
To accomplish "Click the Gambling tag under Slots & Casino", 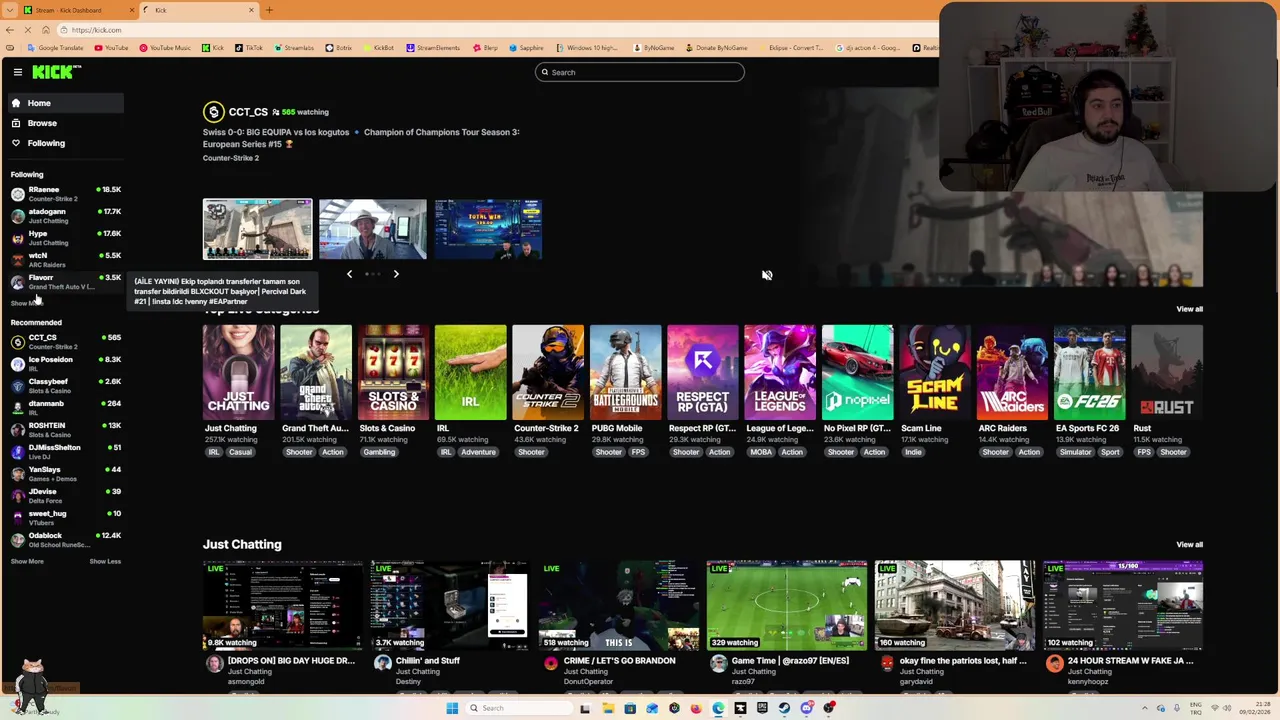I will 379,452.
